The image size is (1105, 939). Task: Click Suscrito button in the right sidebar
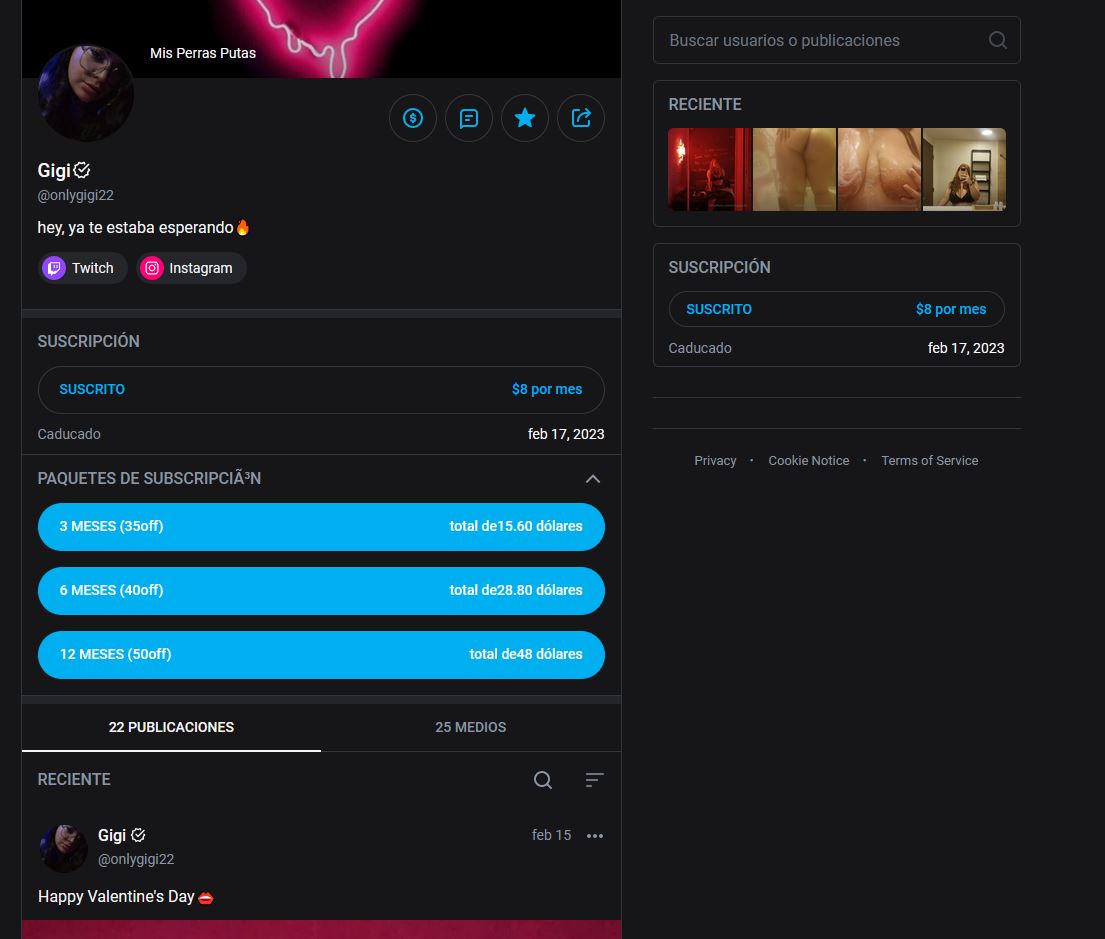[x=836, y=309]
